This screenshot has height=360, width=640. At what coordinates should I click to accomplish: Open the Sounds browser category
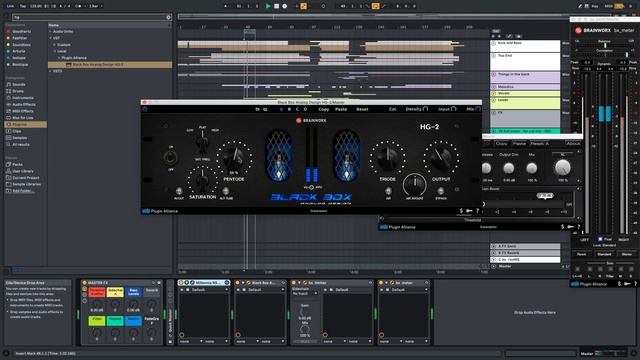19,84
